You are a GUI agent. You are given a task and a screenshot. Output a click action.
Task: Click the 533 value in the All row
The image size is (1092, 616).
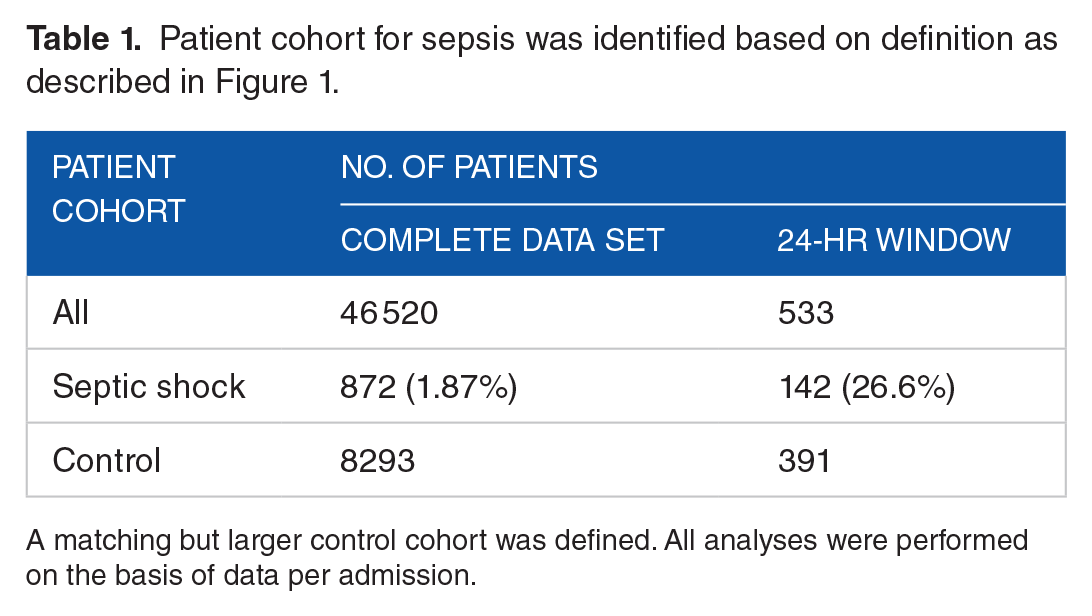coord(806,312)
